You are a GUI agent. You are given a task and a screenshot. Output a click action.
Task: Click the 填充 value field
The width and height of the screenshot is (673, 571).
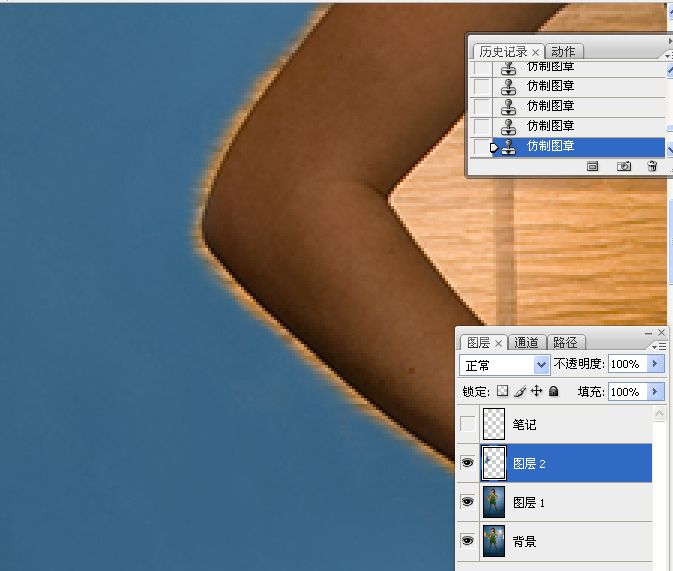pos(627,392)
